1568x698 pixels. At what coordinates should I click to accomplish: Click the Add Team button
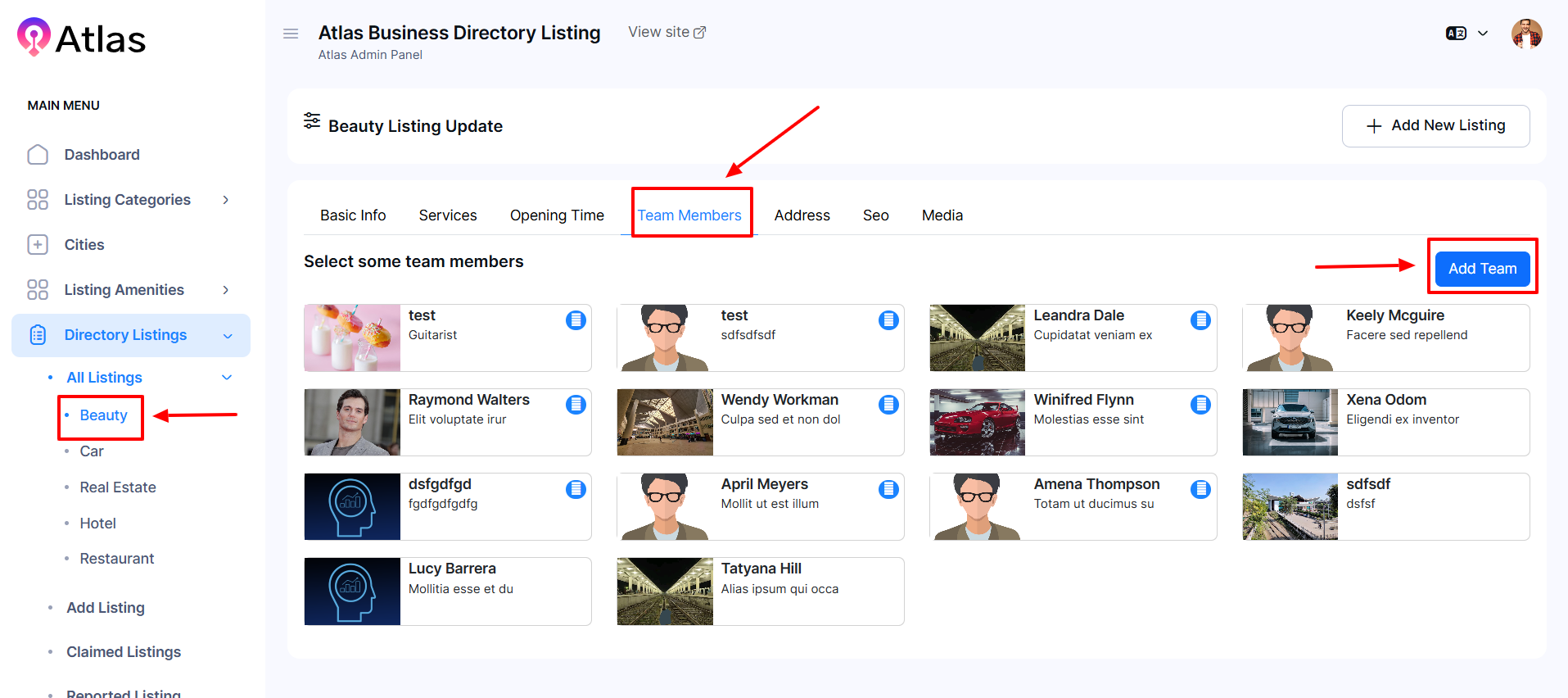[x=1482, y=269]
